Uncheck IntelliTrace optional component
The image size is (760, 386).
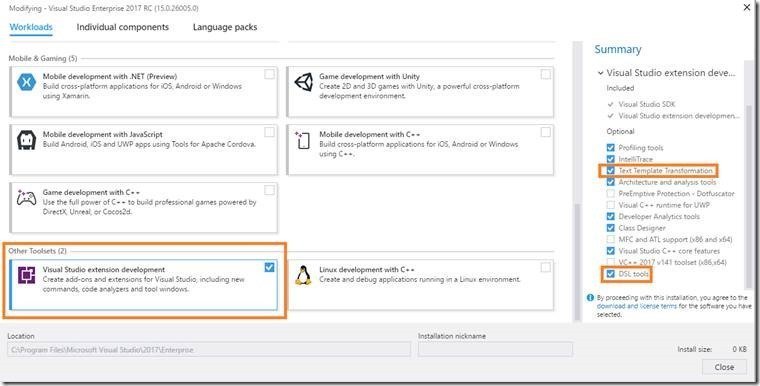(611, 159)
